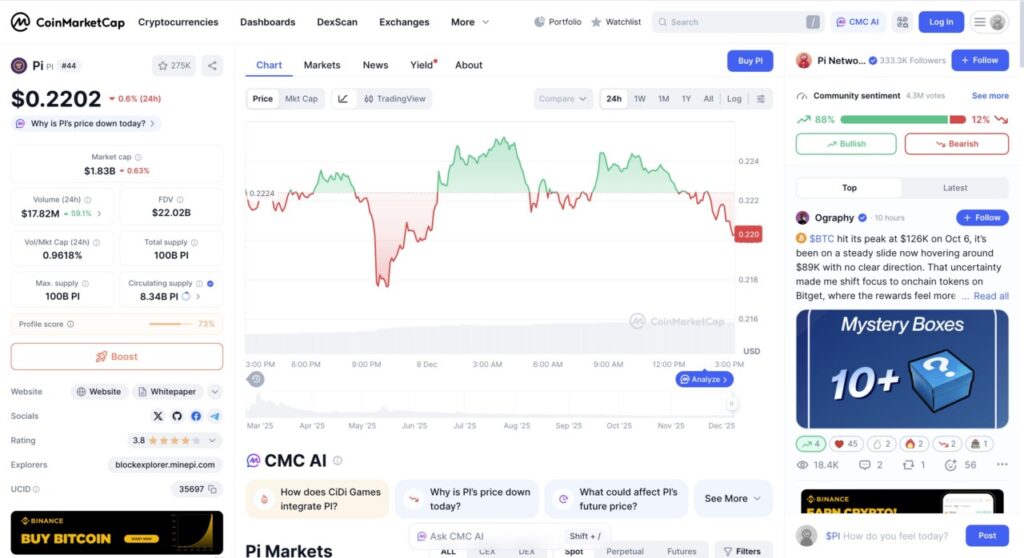This screenshot has width=1024, height=558.
Task: Click the Buy PI button
Action: 750,61
